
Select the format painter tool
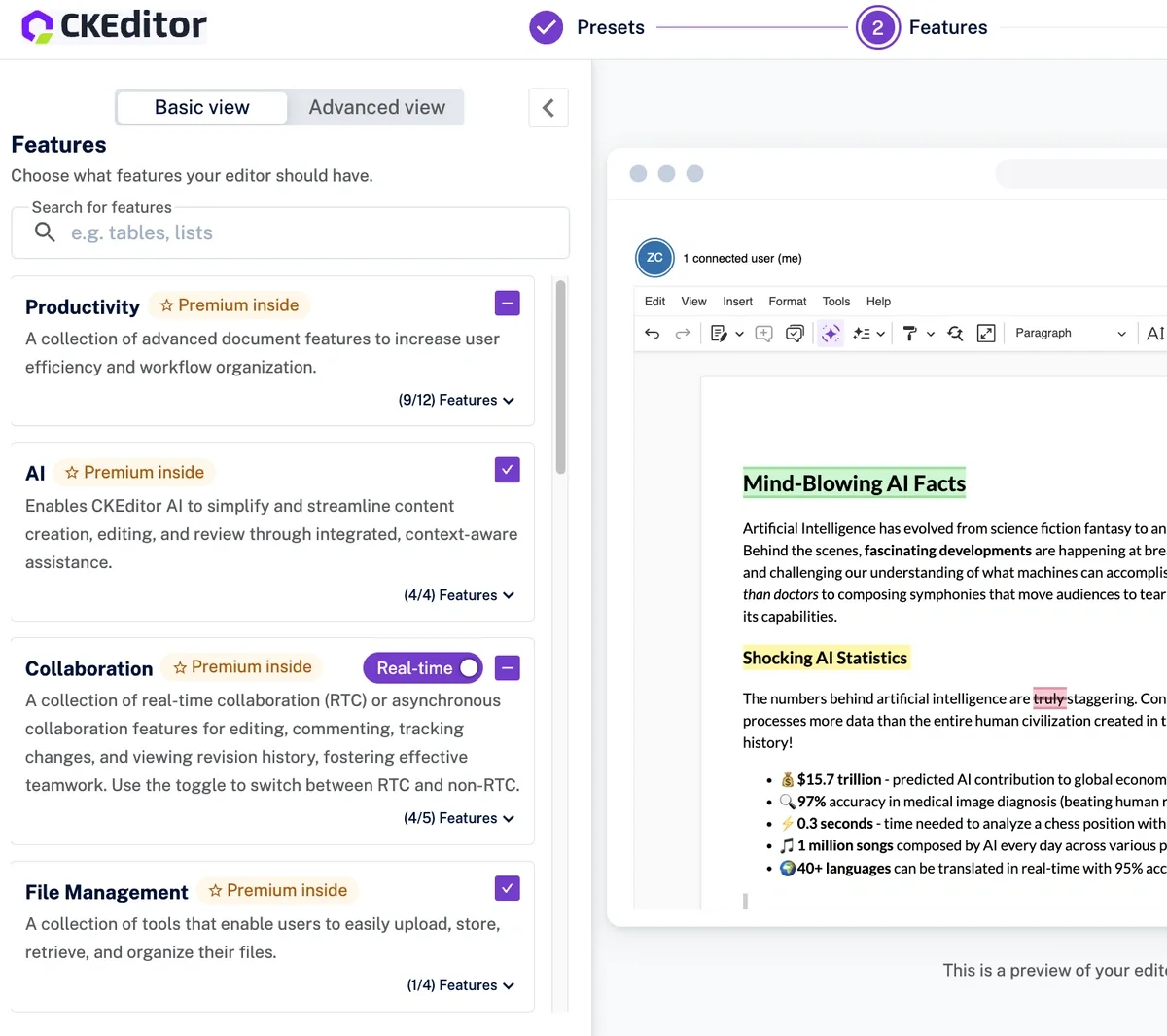(x=910, y=334)
